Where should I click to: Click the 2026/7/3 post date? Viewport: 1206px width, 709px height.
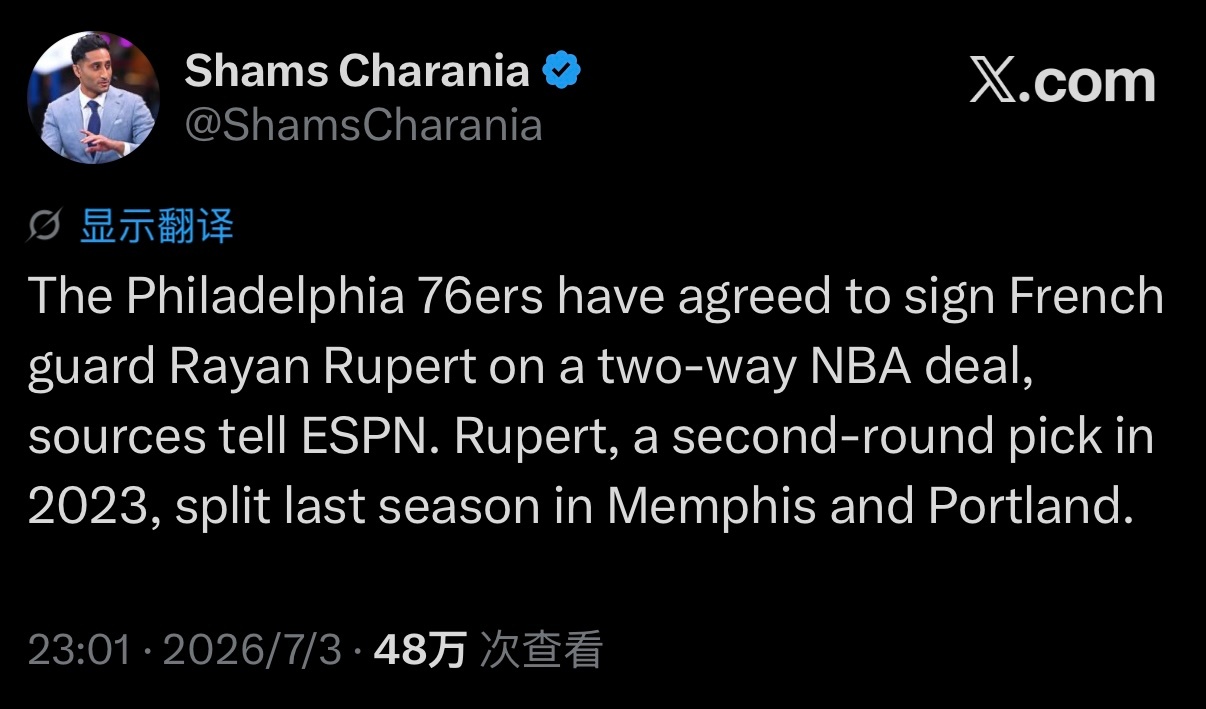click(252, 651)
